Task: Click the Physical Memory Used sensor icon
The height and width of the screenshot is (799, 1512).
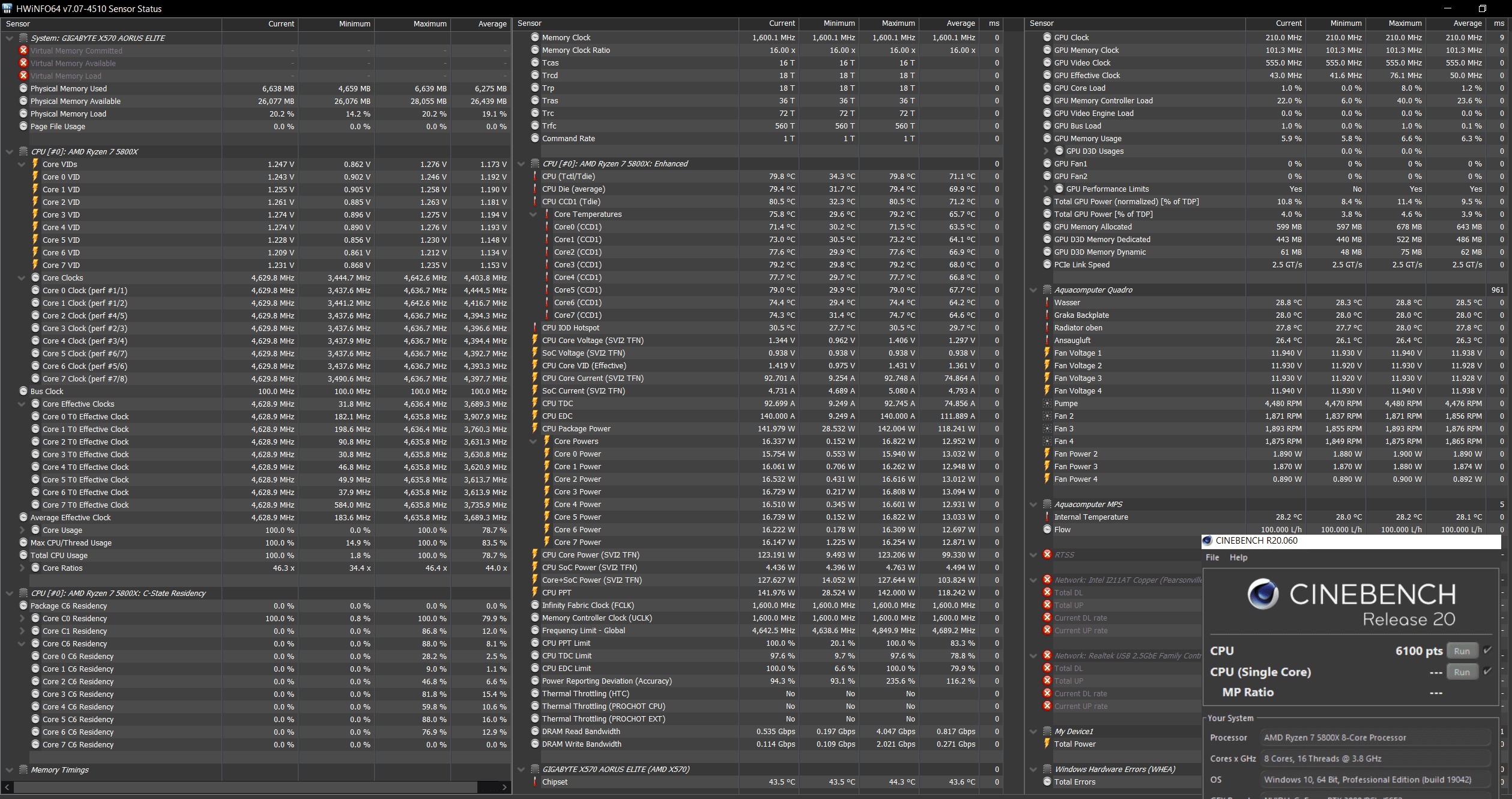Action: (x=23, y=88)
